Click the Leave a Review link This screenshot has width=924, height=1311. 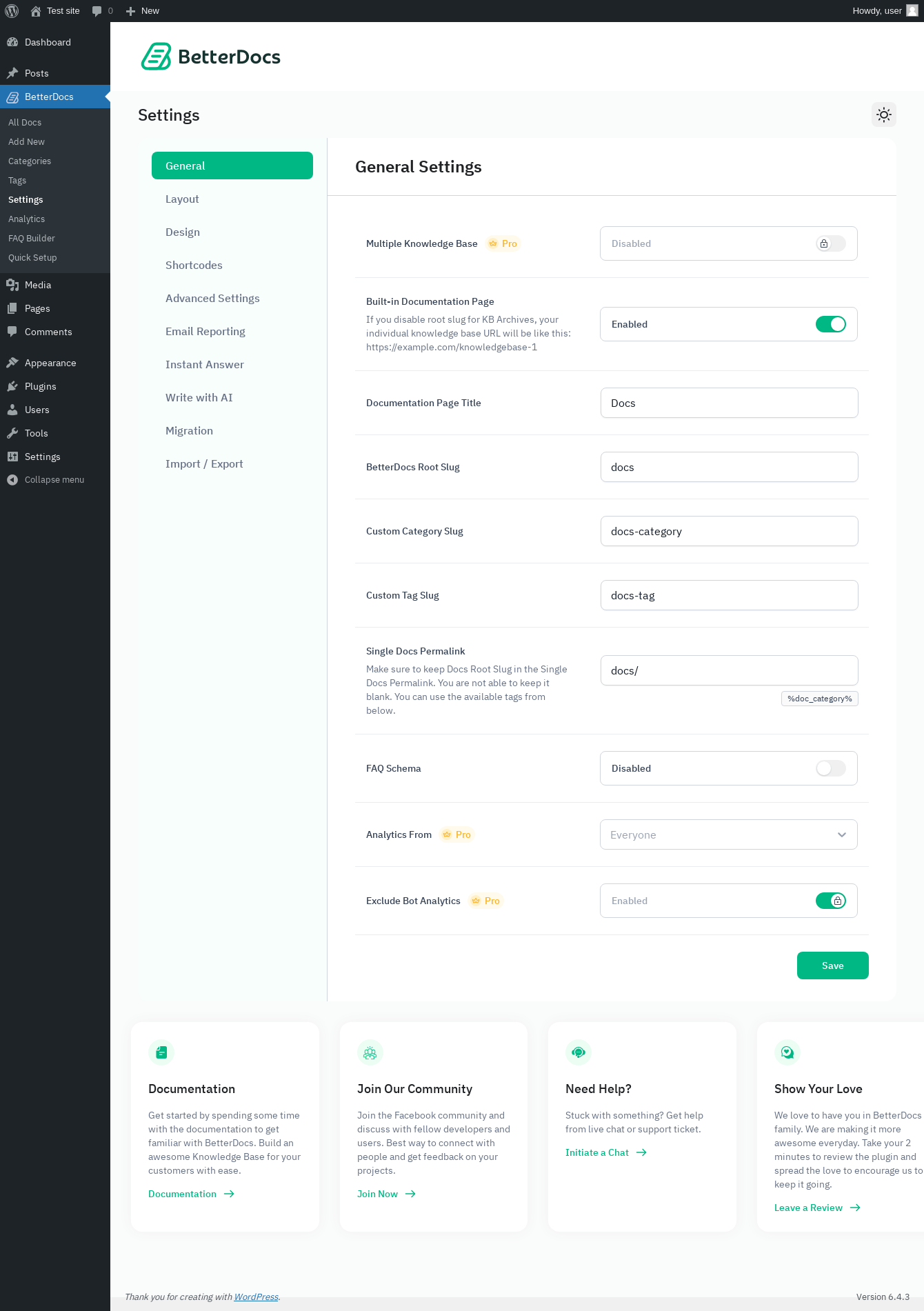pos(818,1208)
